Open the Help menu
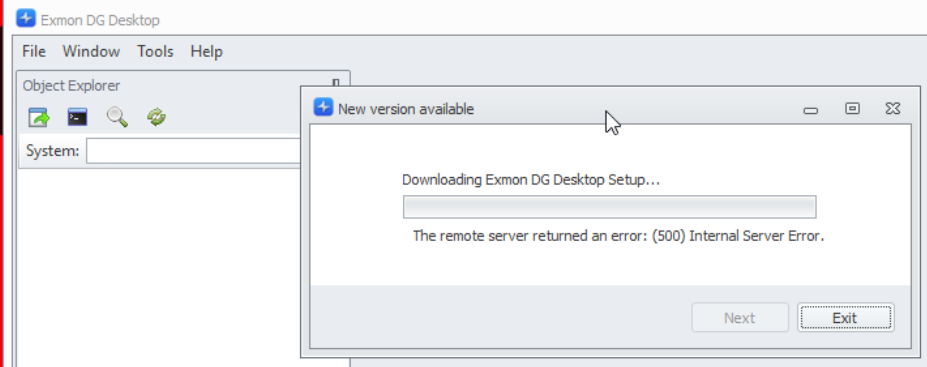 (206, 51)
